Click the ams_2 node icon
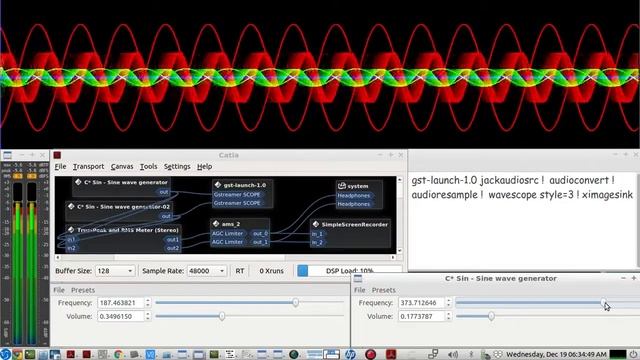640x360 pixels. pyautogui.click(x=216, y=224)
